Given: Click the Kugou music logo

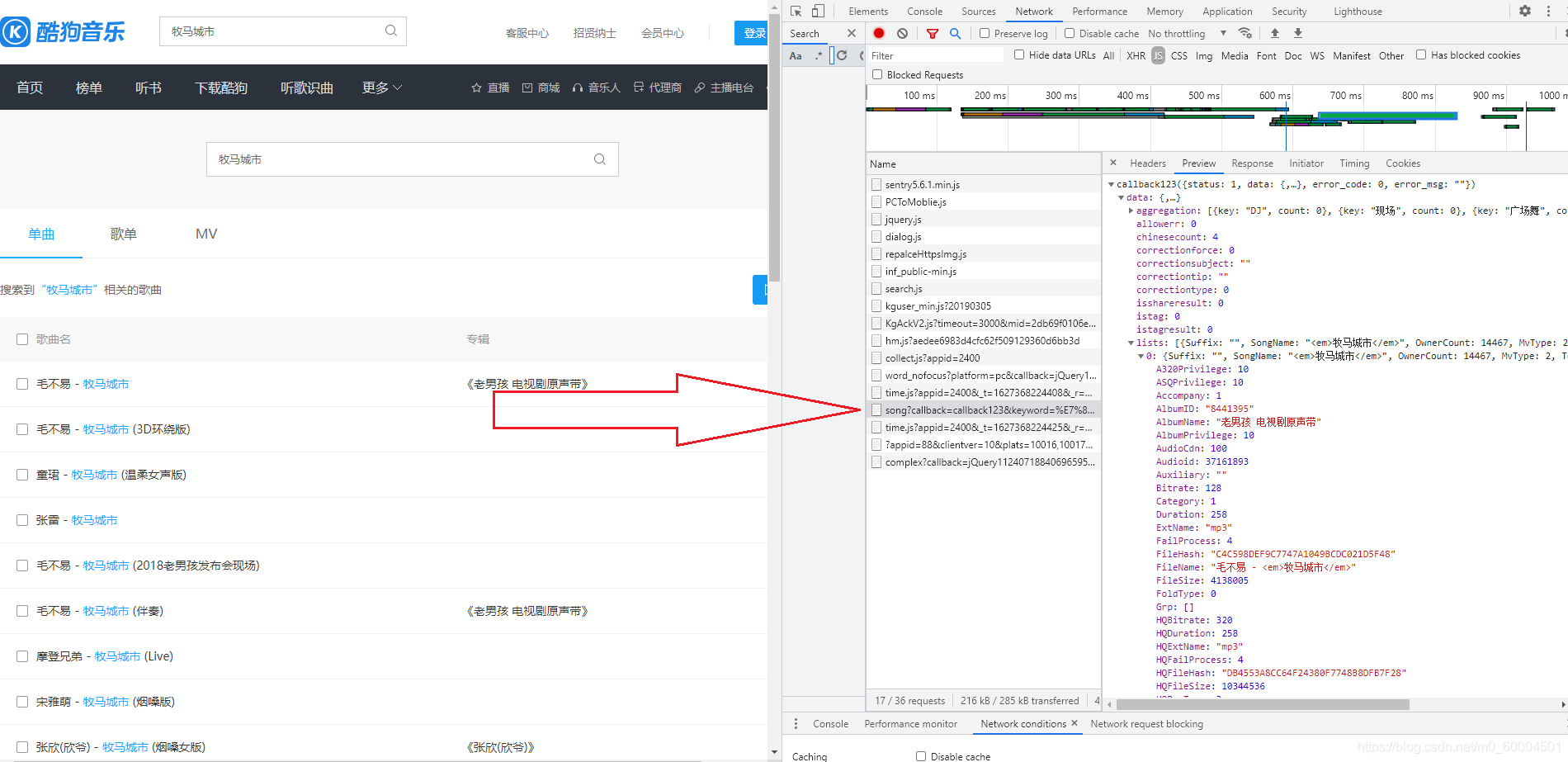Looking at the screenshot, I should click(x=64, y=31).
